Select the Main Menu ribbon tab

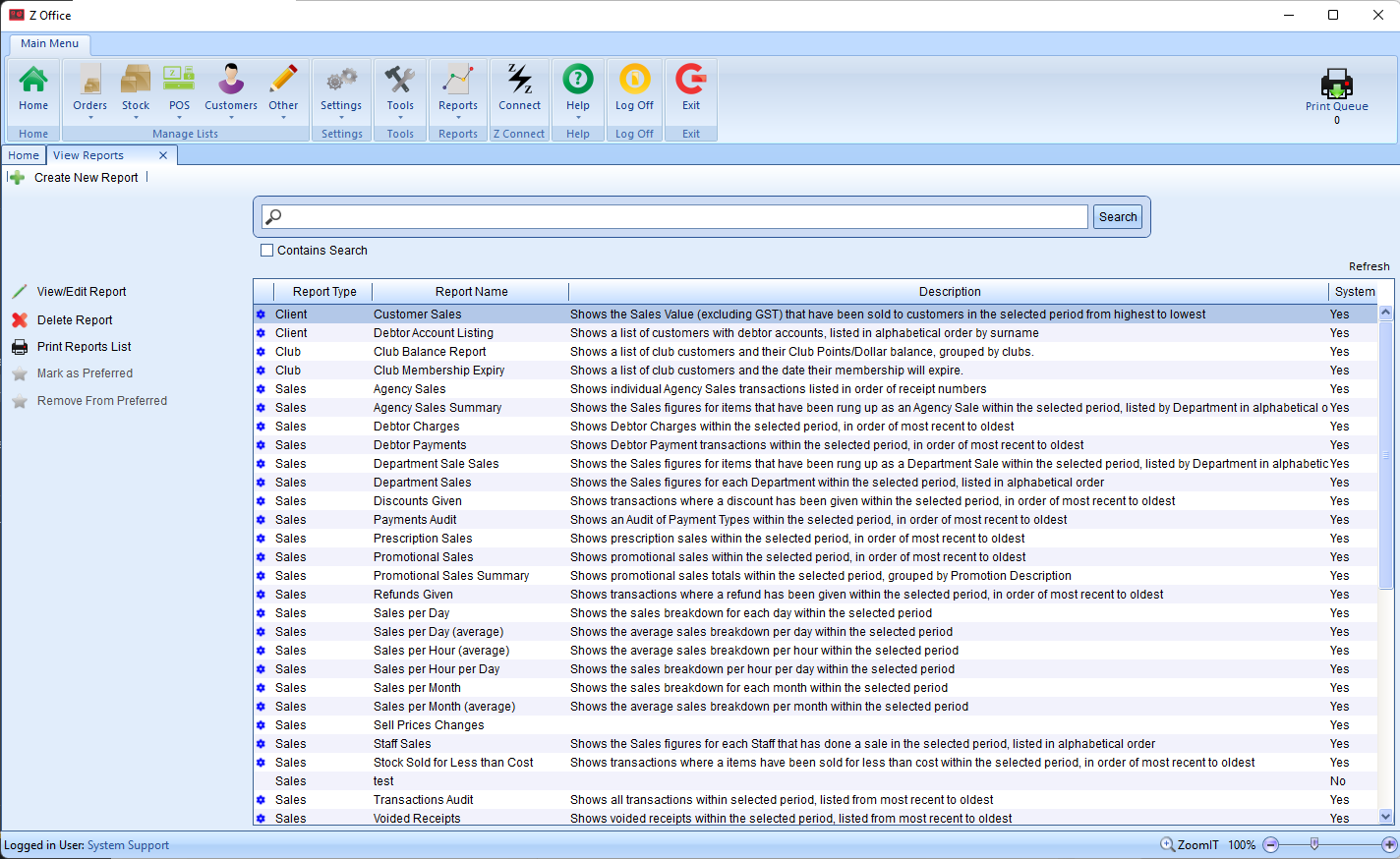pos(49,43)
